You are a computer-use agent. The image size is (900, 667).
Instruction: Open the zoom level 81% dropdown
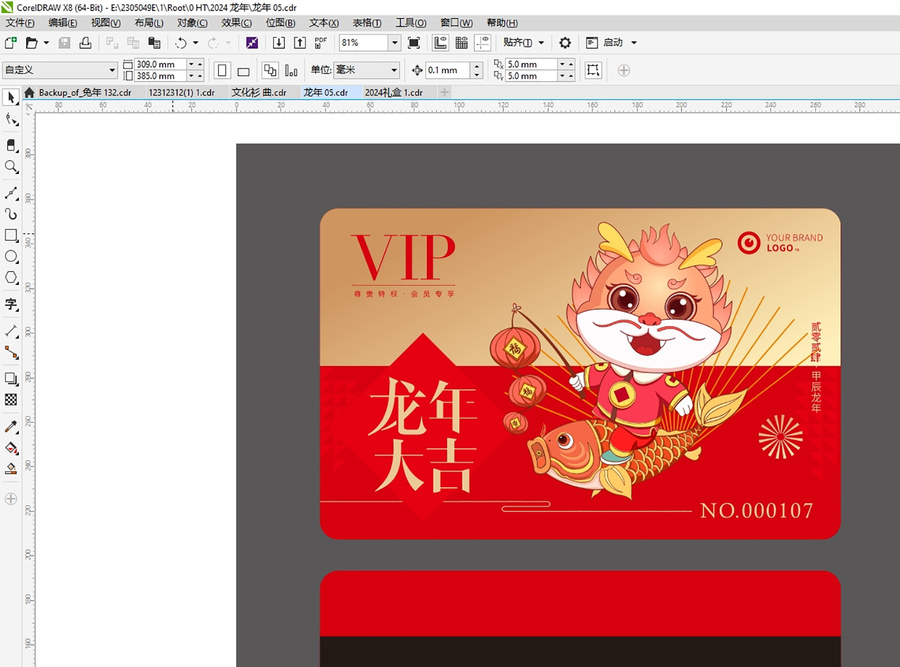click(x=394, y=42)
